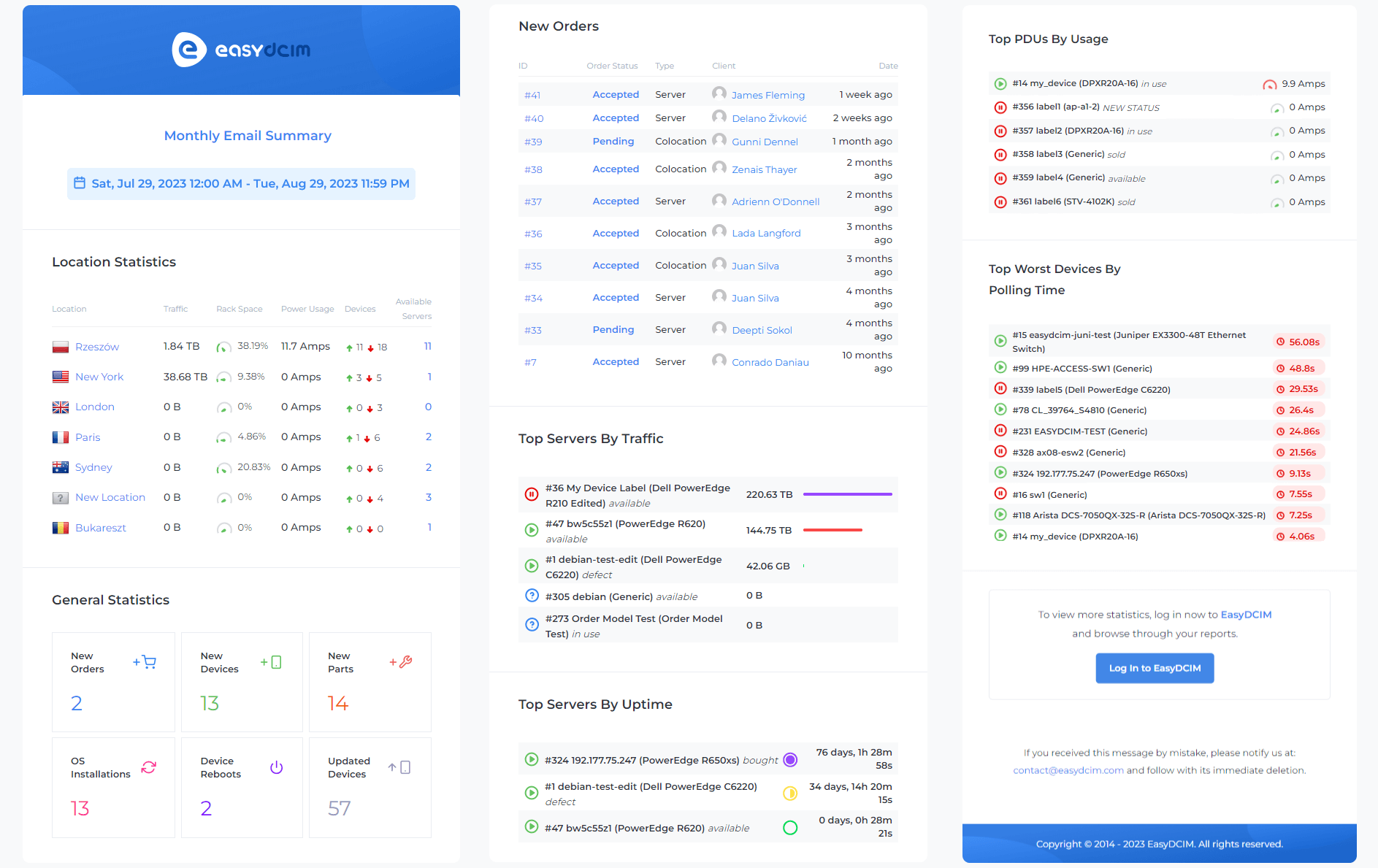
Task: Click the EasyDCIM logo in header
Action: pyautogui.click(x=241, y=50)
